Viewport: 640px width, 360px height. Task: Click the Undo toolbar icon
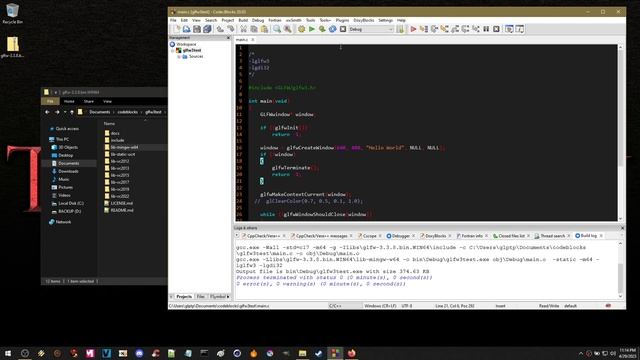point(220,29)
